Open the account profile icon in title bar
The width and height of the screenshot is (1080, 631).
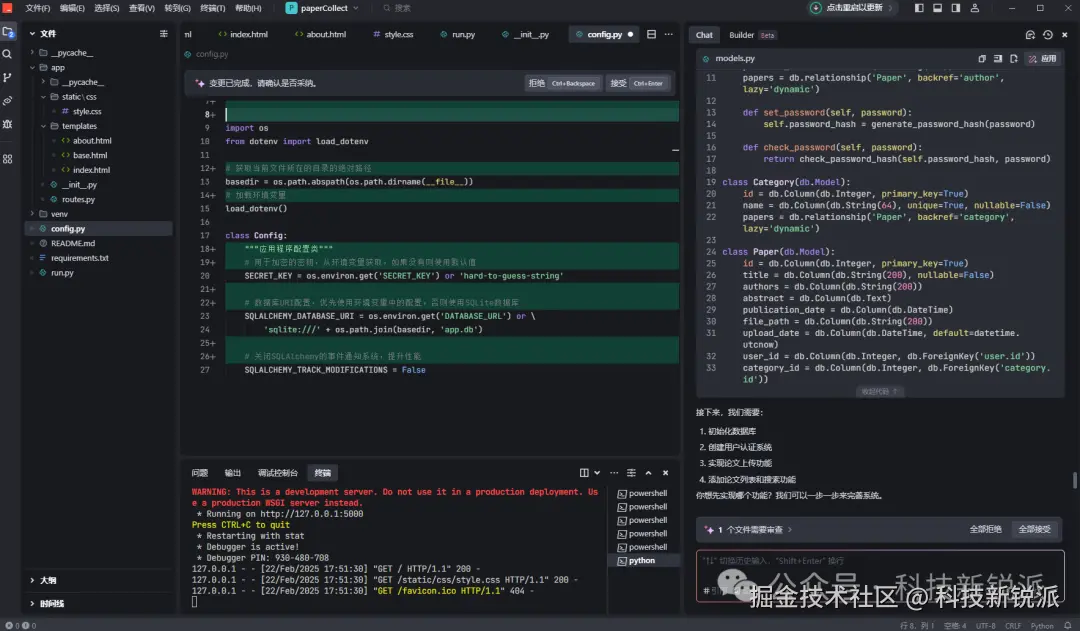point(975,8)
